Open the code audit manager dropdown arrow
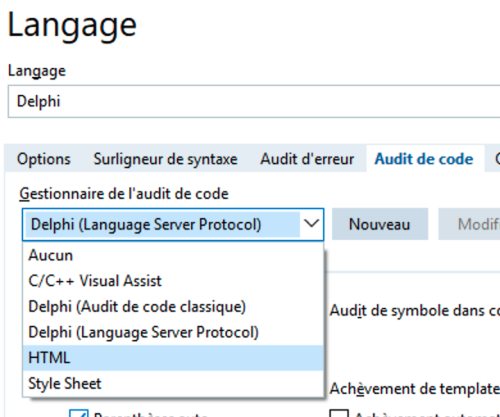This screenshot has width=500, height=417. (312, 224)
